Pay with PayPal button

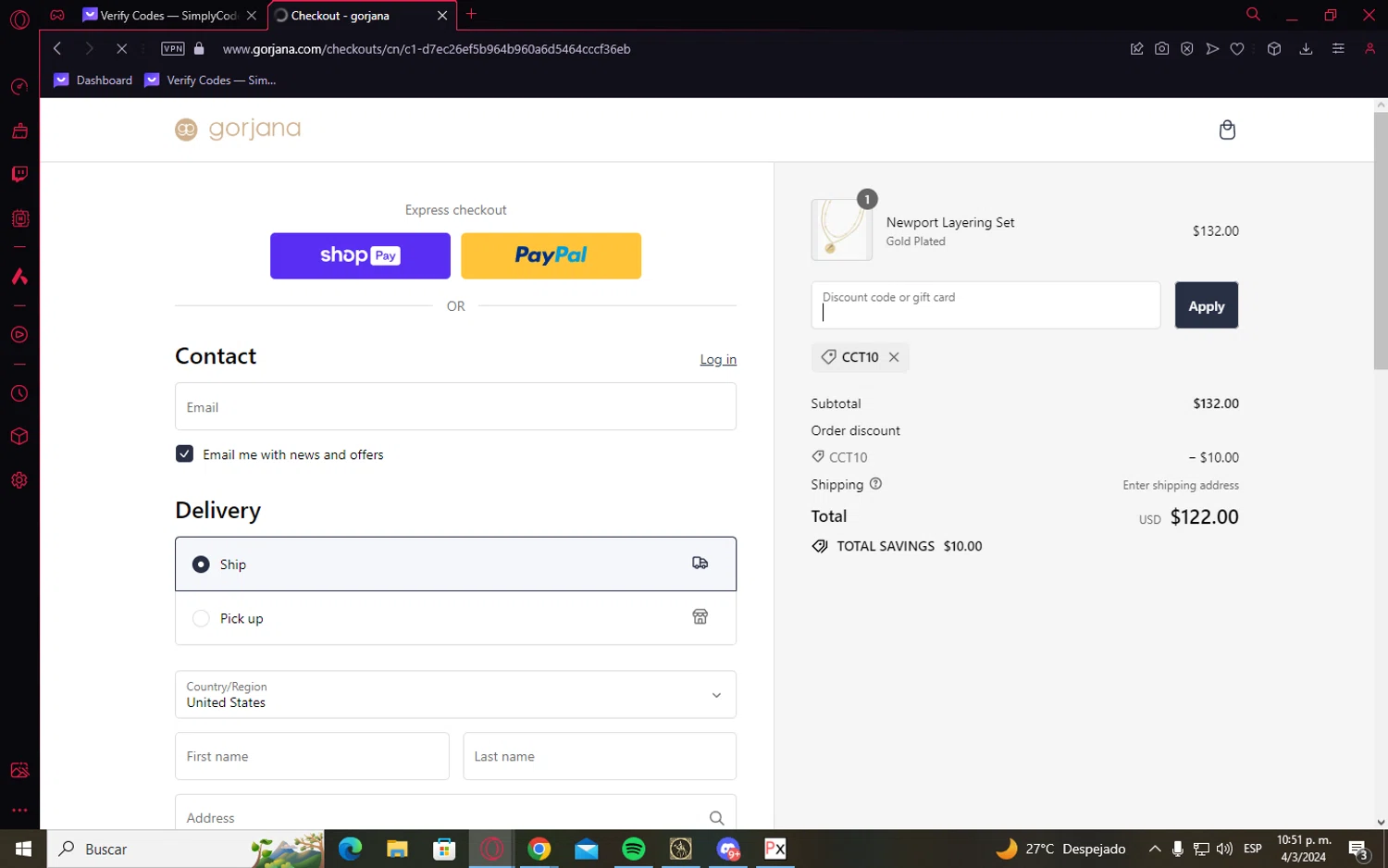[551, 255]
